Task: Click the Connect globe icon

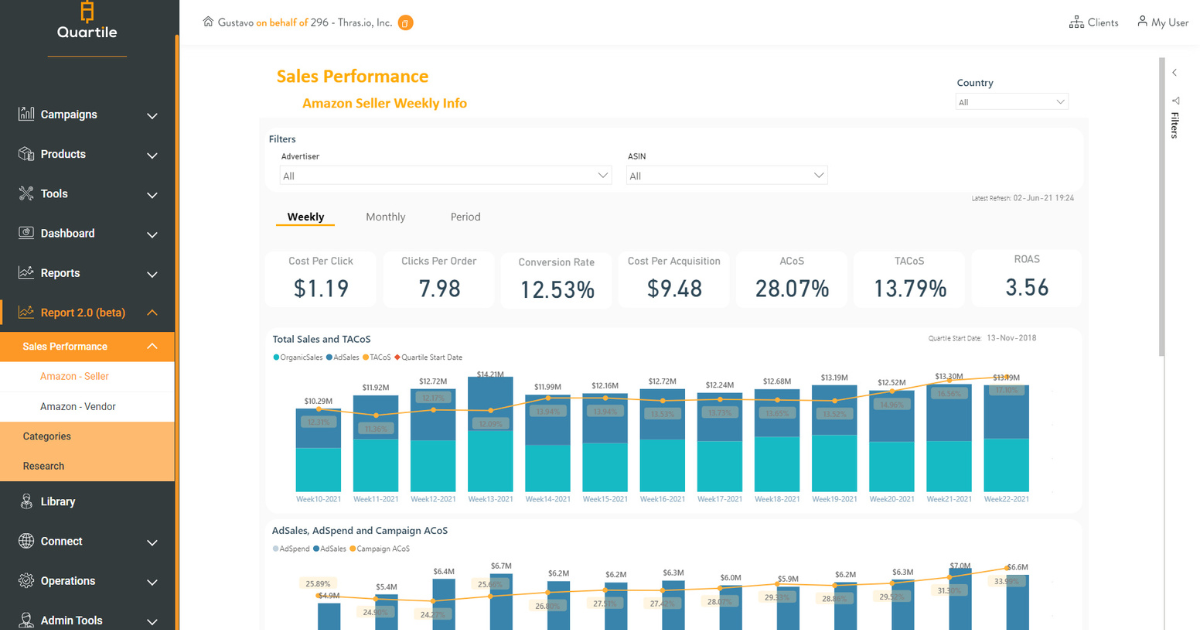Action: tap(26, 541)
